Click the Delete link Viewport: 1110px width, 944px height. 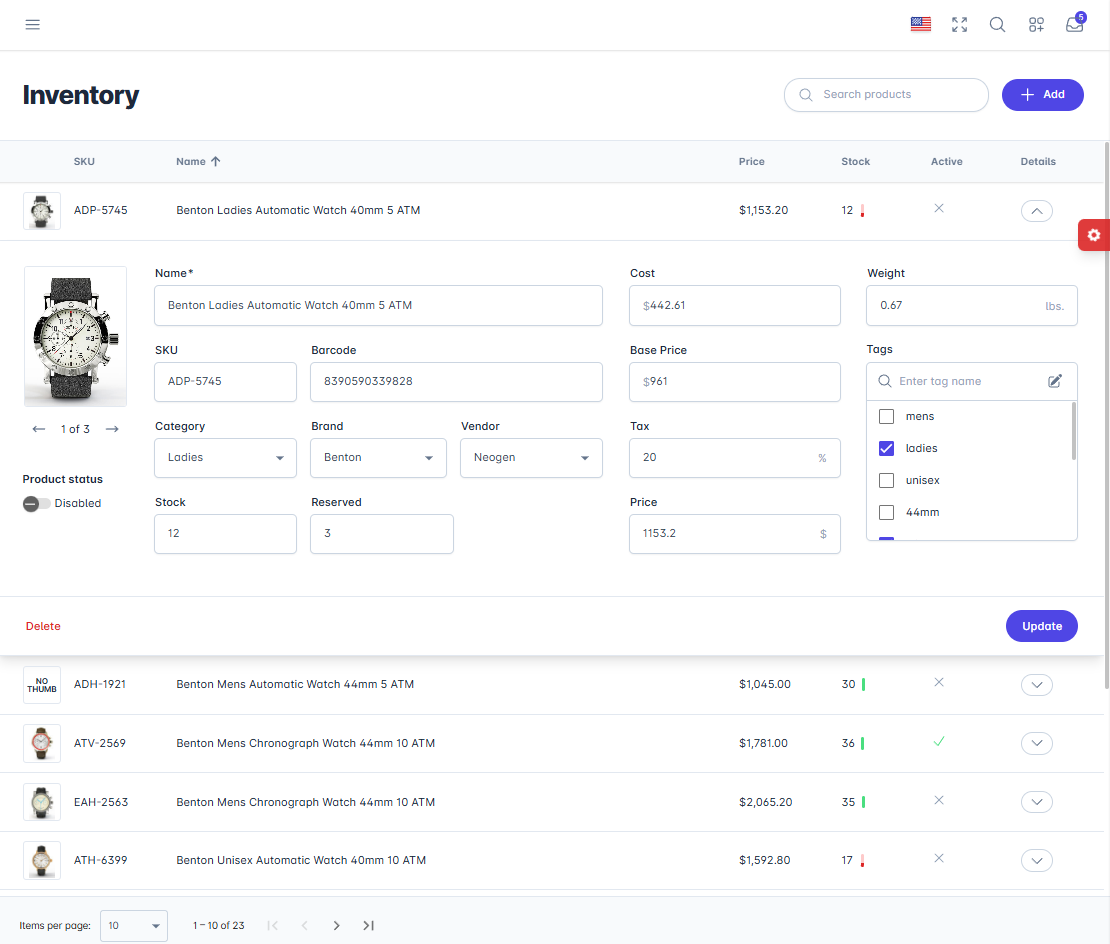coord(43,626)
